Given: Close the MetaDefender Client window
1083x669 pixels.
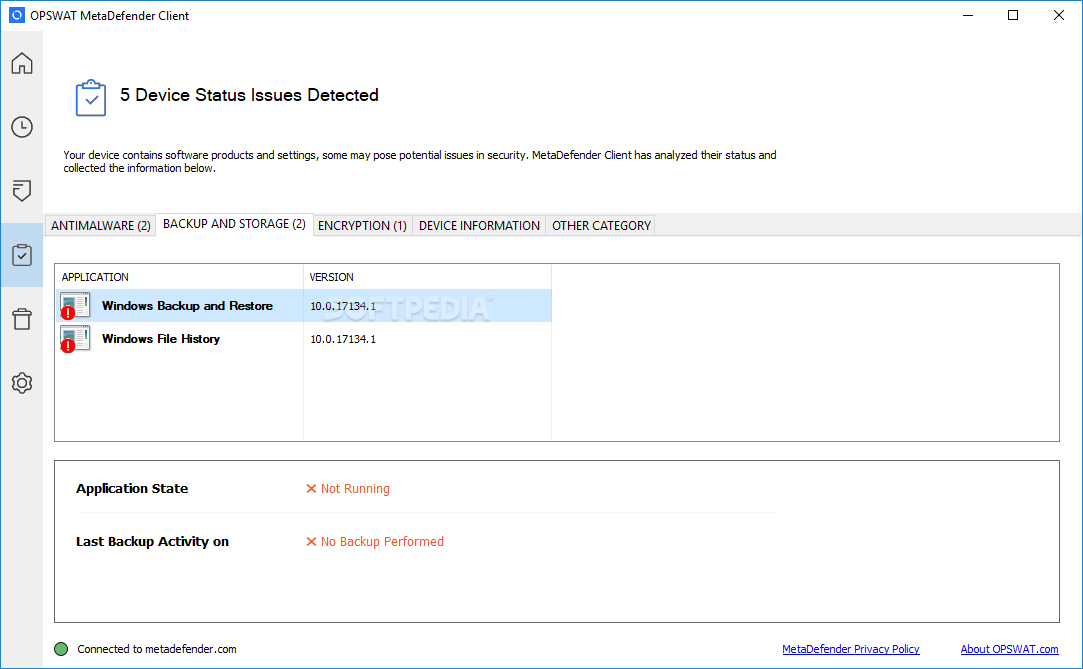Looking at the screenshot, I should 1058,15.
